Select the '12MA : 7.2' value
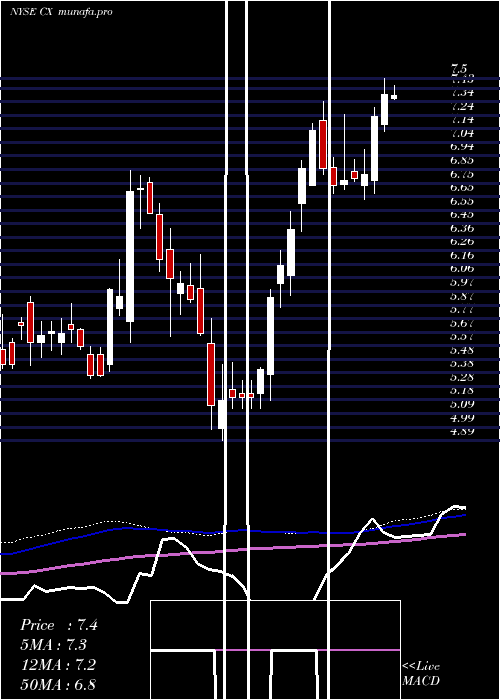500x700 pixels. (x=58, y=665)
